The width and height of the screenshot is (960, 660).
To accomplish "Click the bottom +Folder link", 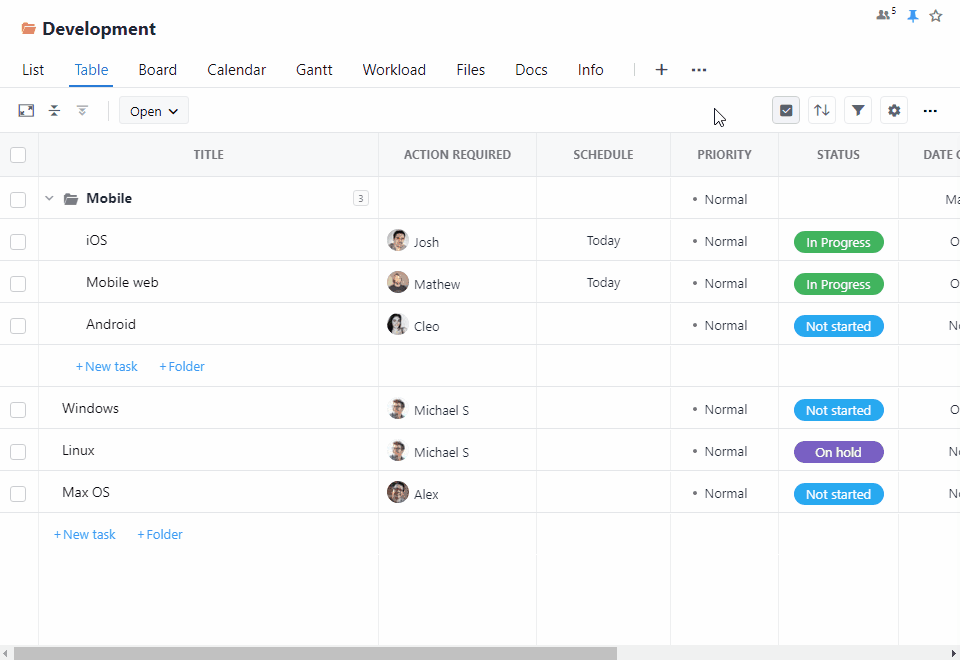I will click(x=160, y=535).
